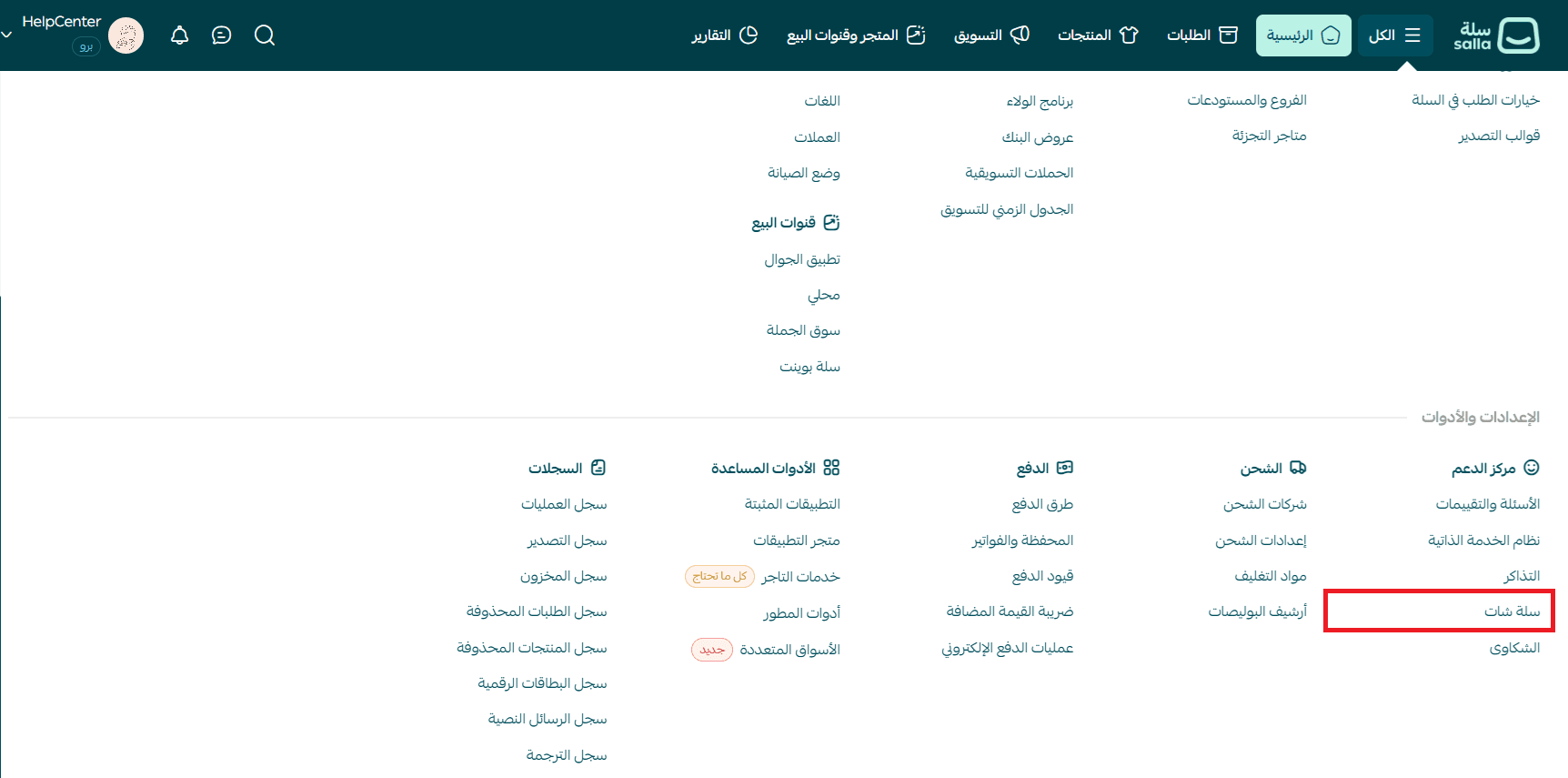Open سلة بوينت link
Screen dimensions: 1568x778
(x=809, y=367)
